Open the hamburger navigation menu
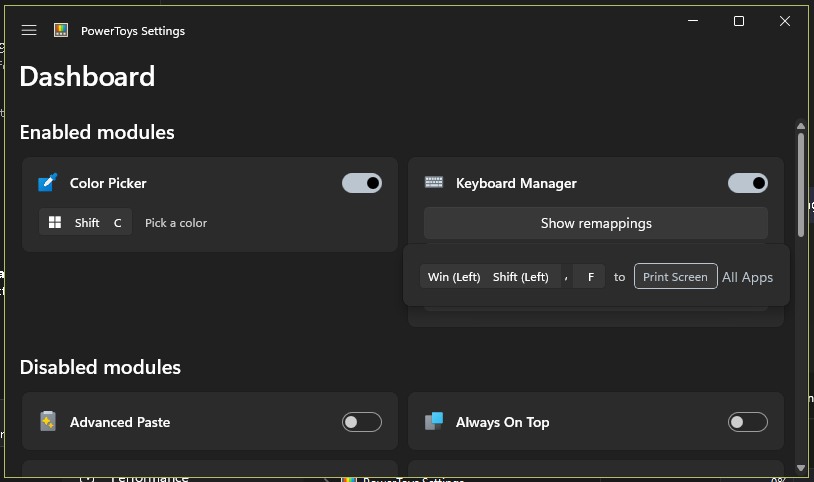 click(29, 31)
